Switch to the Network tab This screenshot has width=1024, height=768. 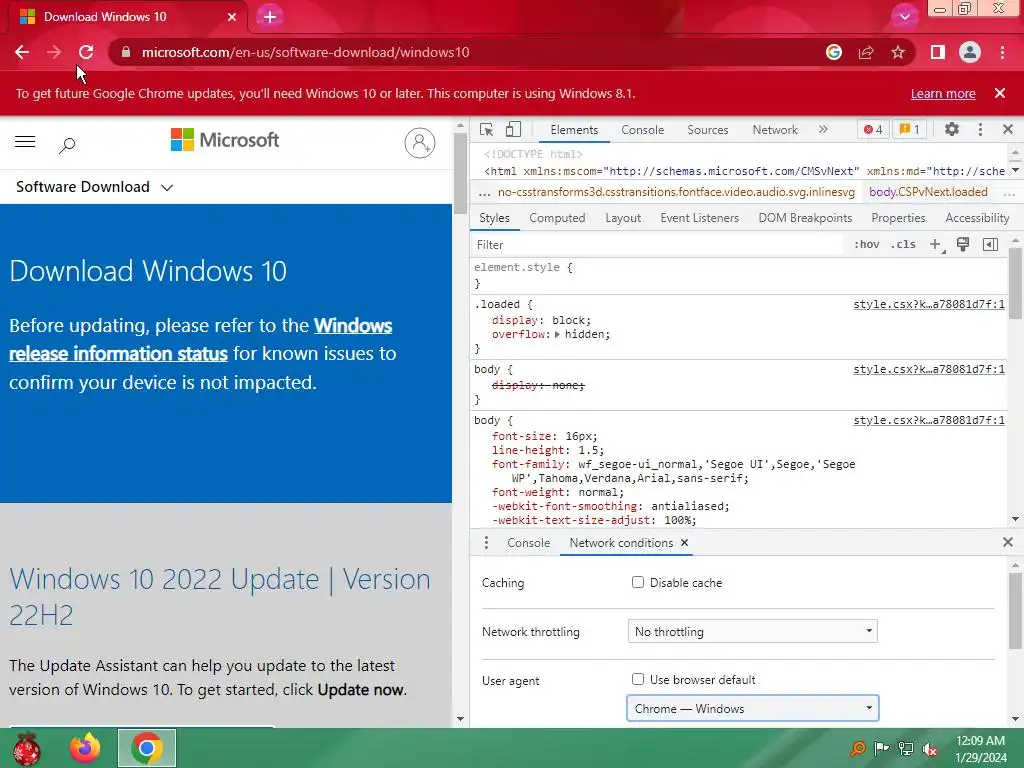[x=775, y=129]
